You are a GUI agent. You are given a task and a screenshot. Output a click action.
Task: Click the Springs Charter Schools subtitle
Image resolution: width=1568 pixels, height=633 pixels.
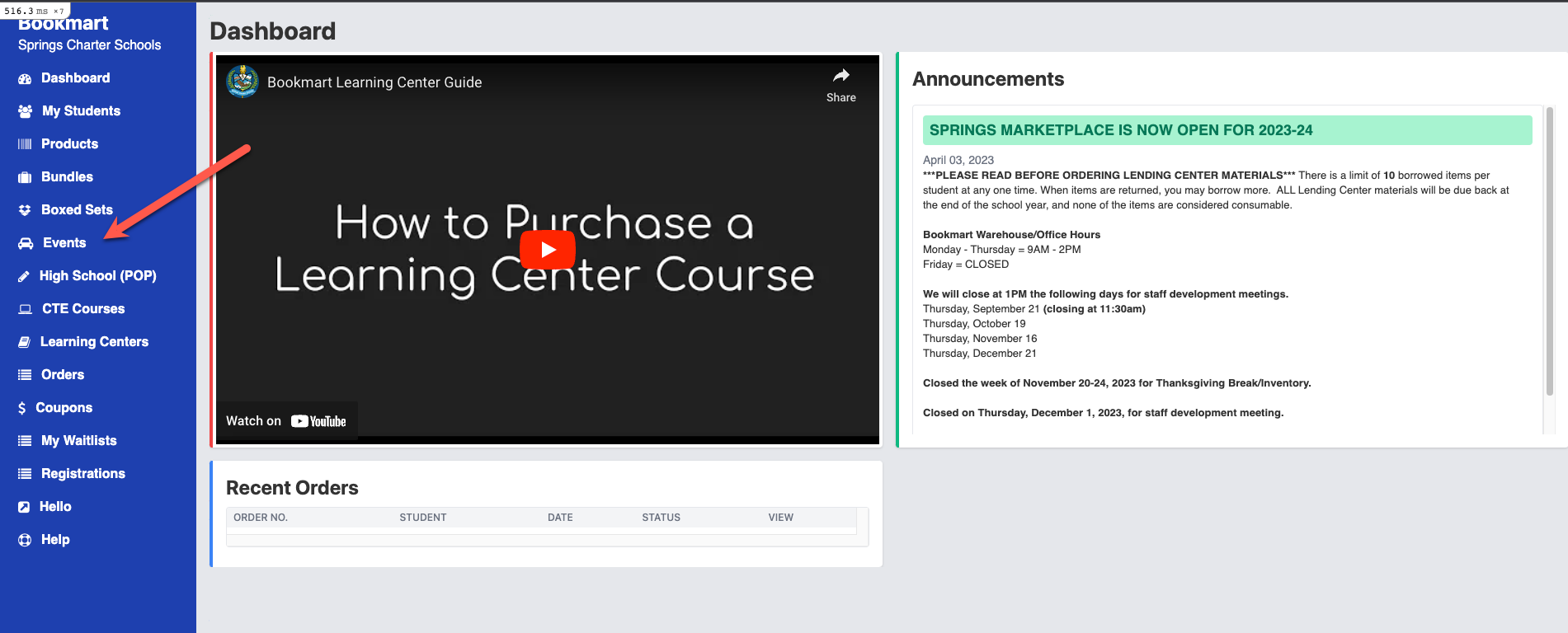click(90, 45)
